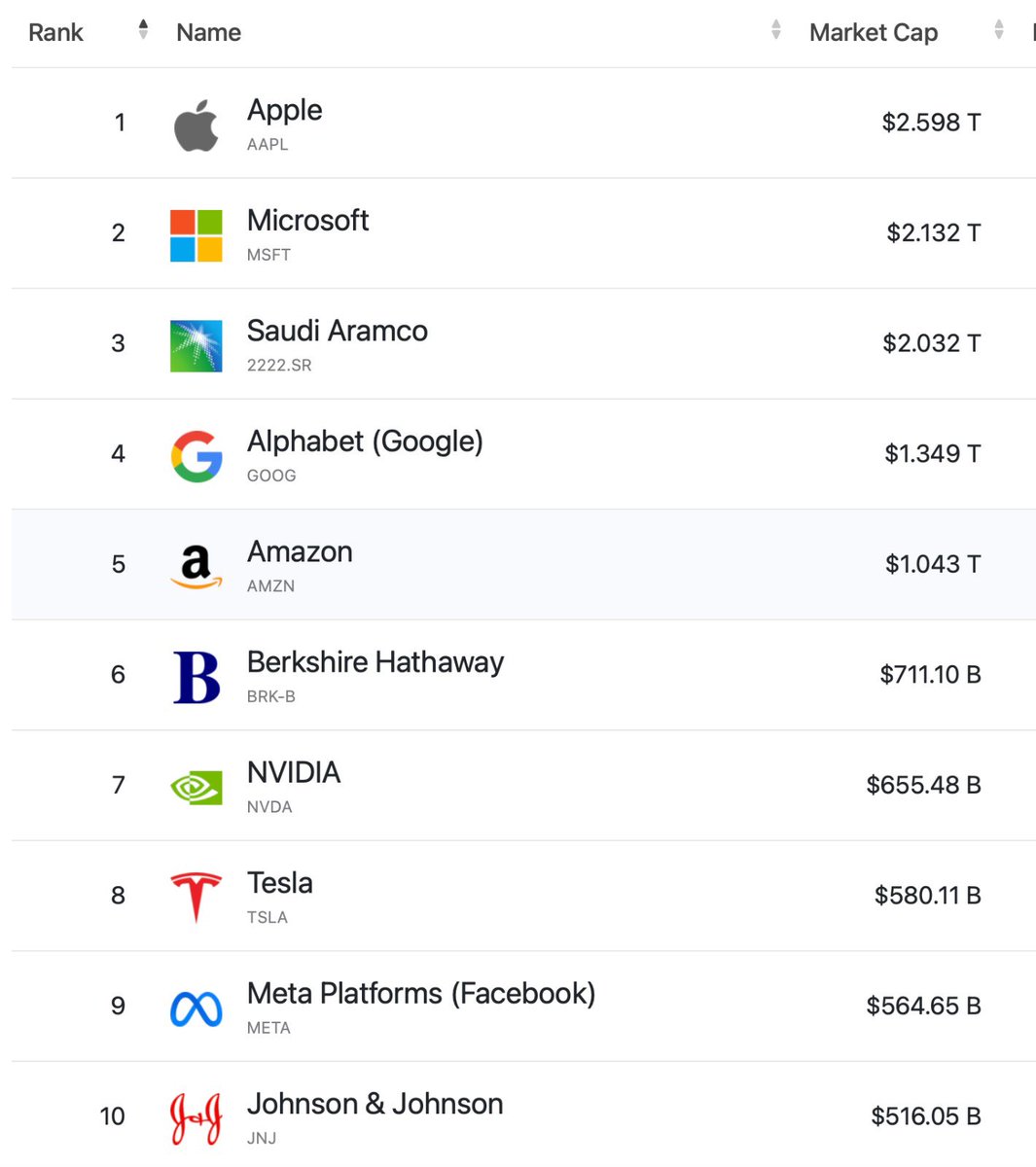Sort by Market Cap arrows

coord(998,30)
